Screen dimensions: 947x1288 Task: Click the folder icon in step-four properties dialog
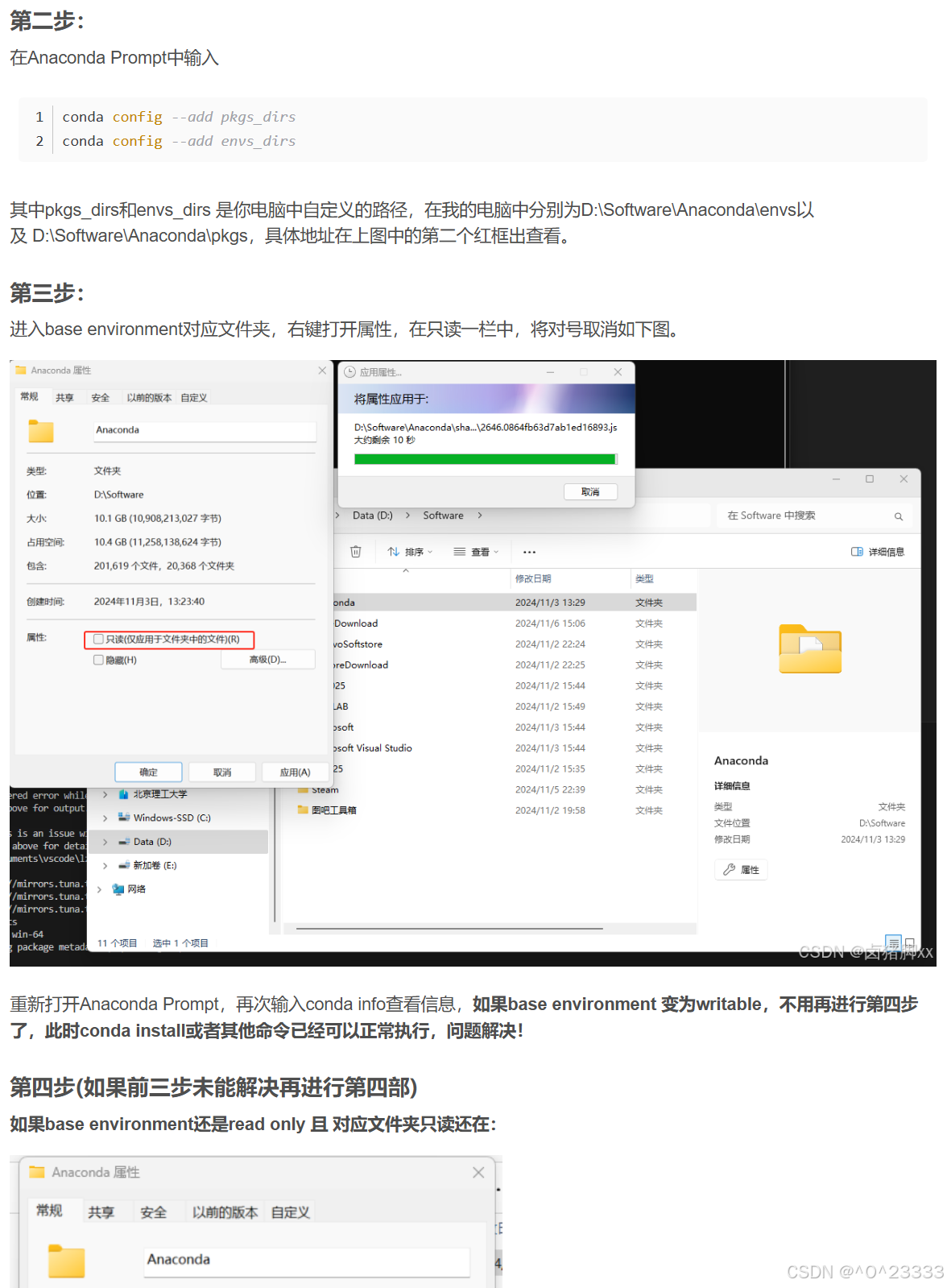point(66,1261)
